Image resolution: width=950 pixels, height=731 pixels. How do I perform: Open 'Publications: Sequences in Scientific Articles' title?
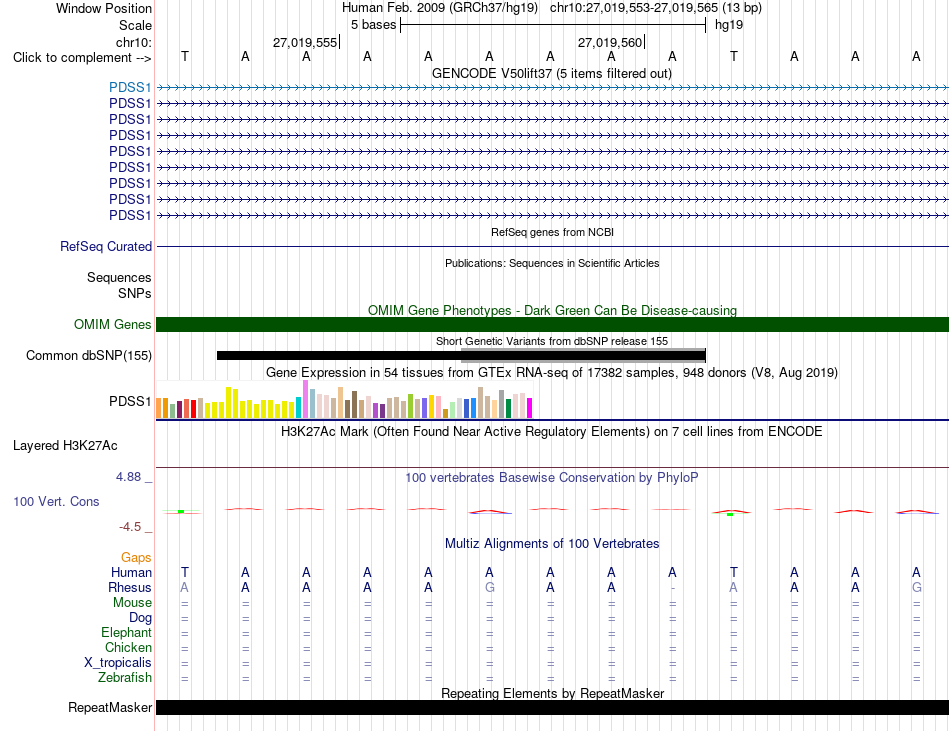click(552, 263)
